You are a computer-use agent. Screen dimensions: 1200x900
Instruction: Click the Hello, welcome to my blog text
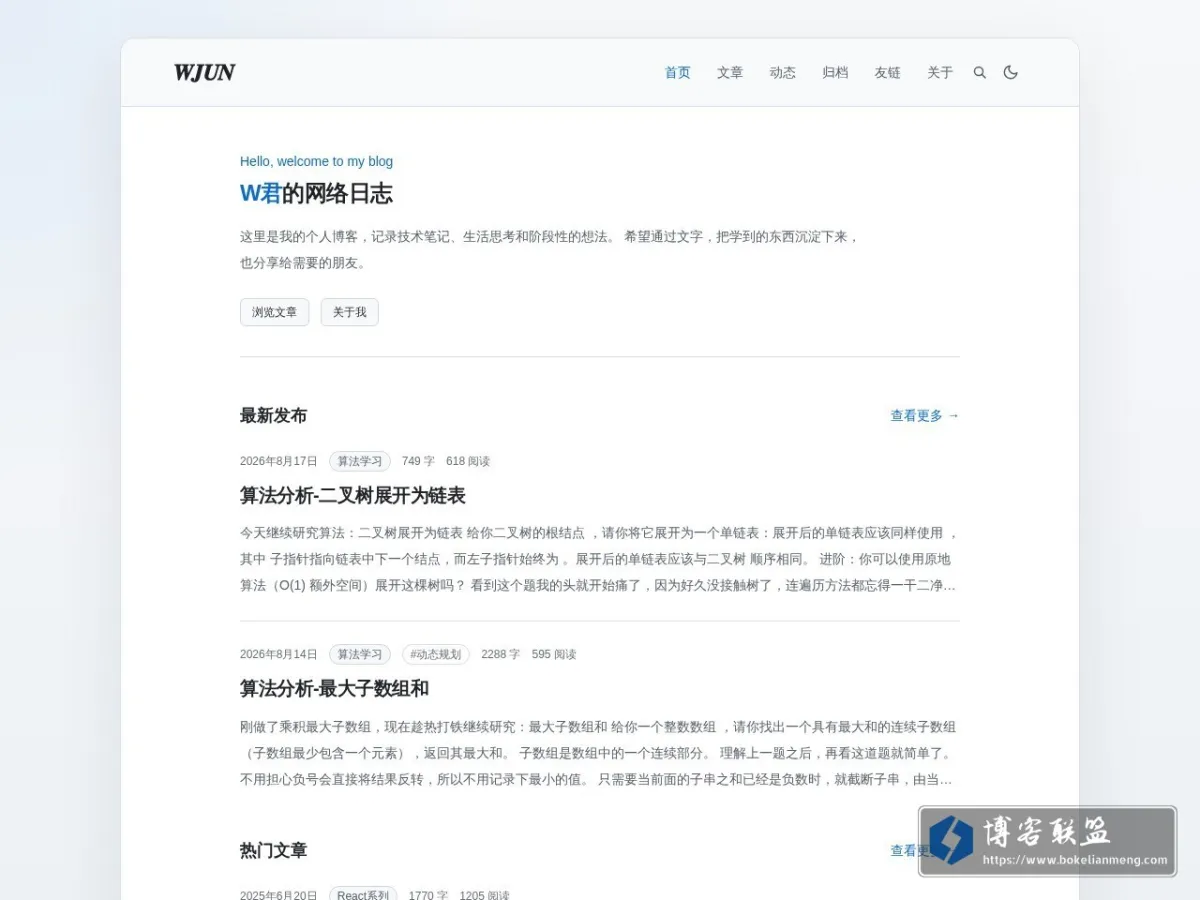click(316, 161)
